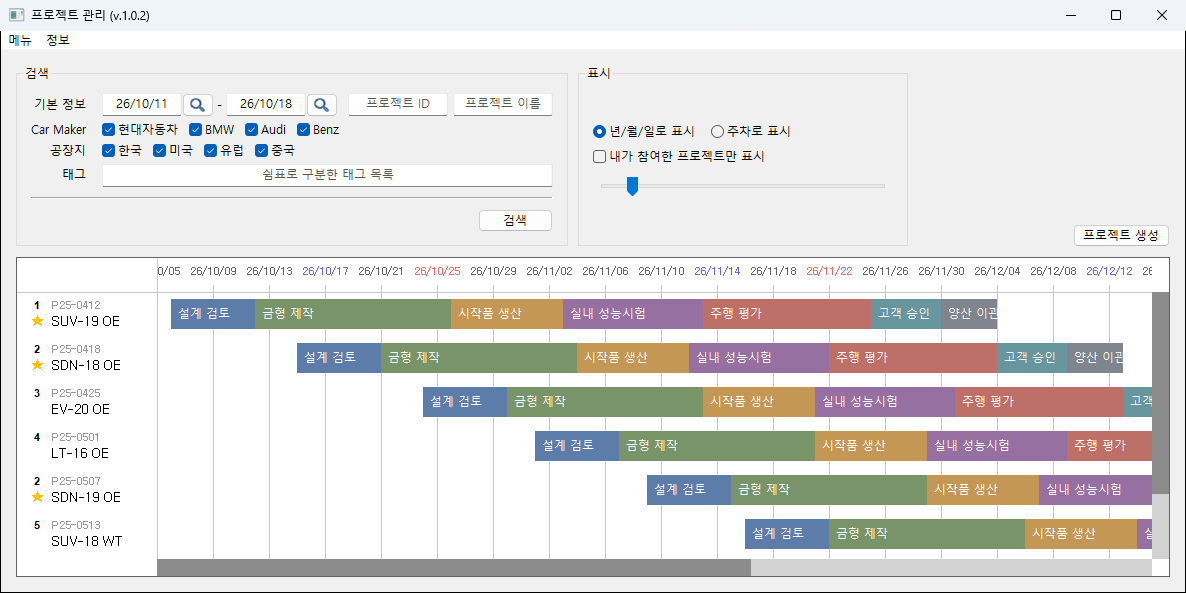Viewport: 1186px width, 593px height.
Task: Click the star icon beside SUV-19 OE
Action: tap(37, 321)
